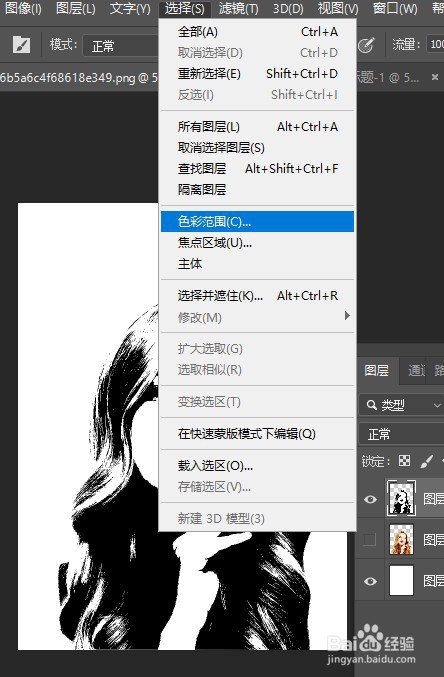Hide the top black-white layer eye
This screenshot has height=677, width=444.
tap(370, 500)
